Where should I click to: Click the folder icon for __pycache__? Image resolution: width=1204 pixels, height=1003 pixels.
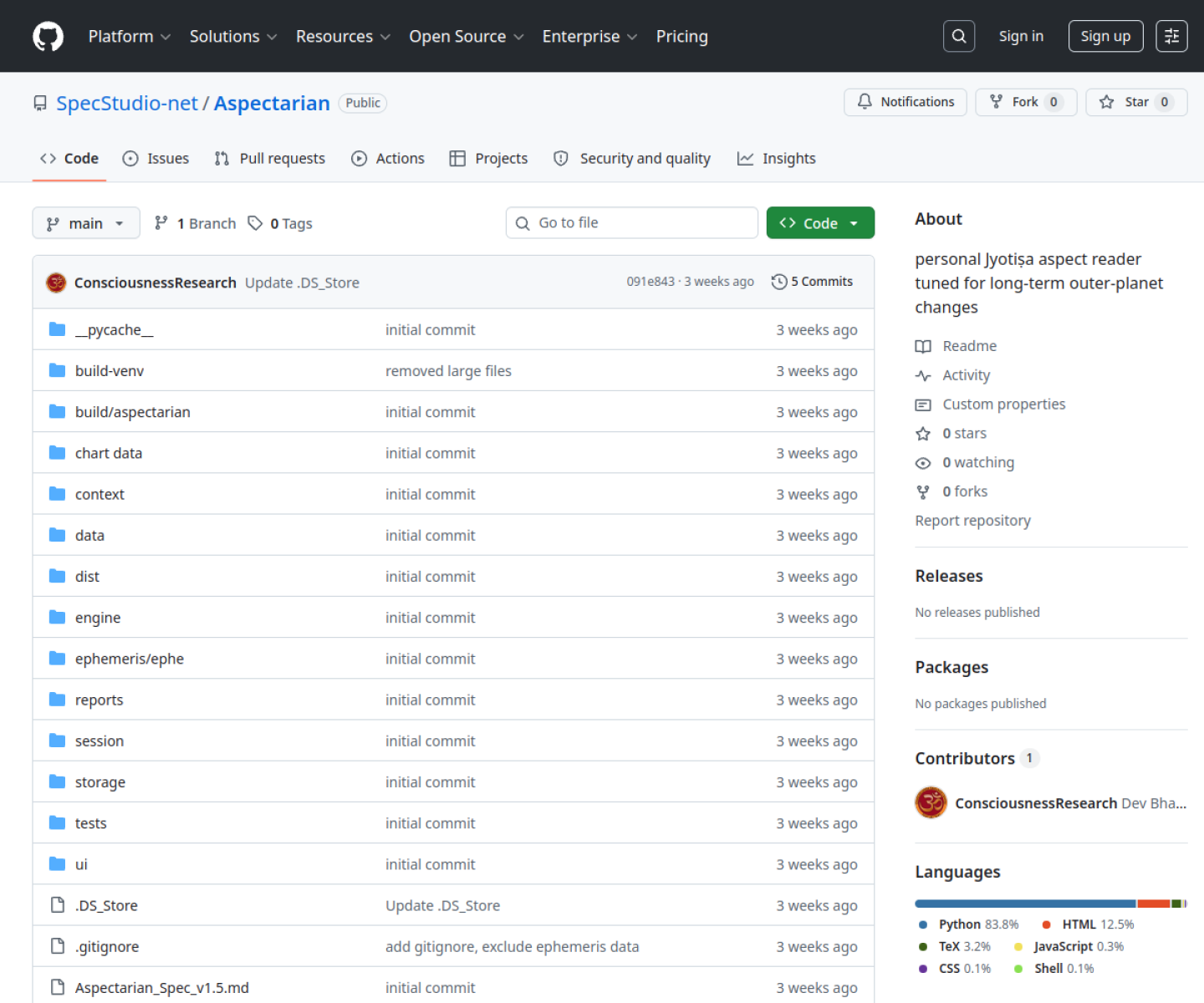[57, 329]
